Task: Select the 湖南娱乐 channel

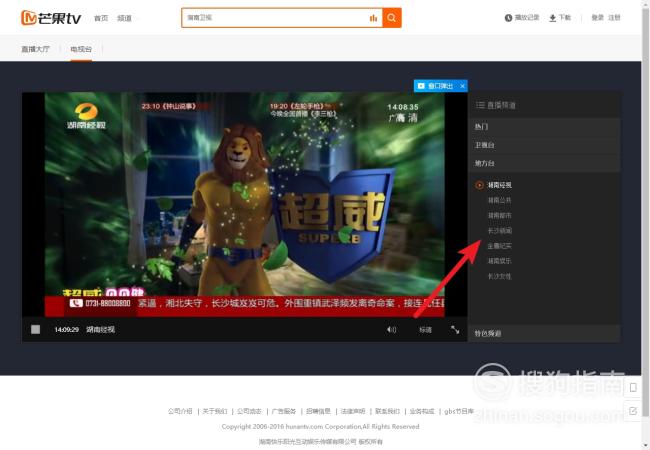Action: (499, 261)
